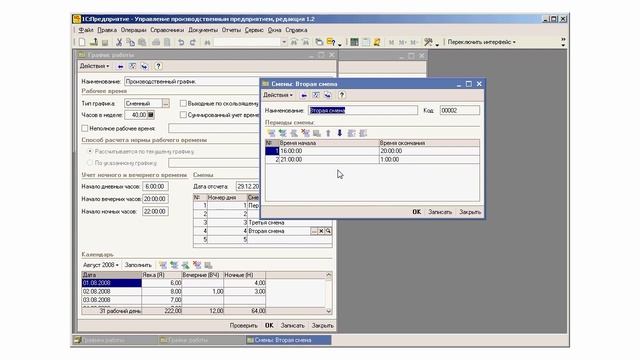This screenshot has height=360, width=640.
Task: Click the back arrow icon in График работы toolbar
Action: click(120, 66)
